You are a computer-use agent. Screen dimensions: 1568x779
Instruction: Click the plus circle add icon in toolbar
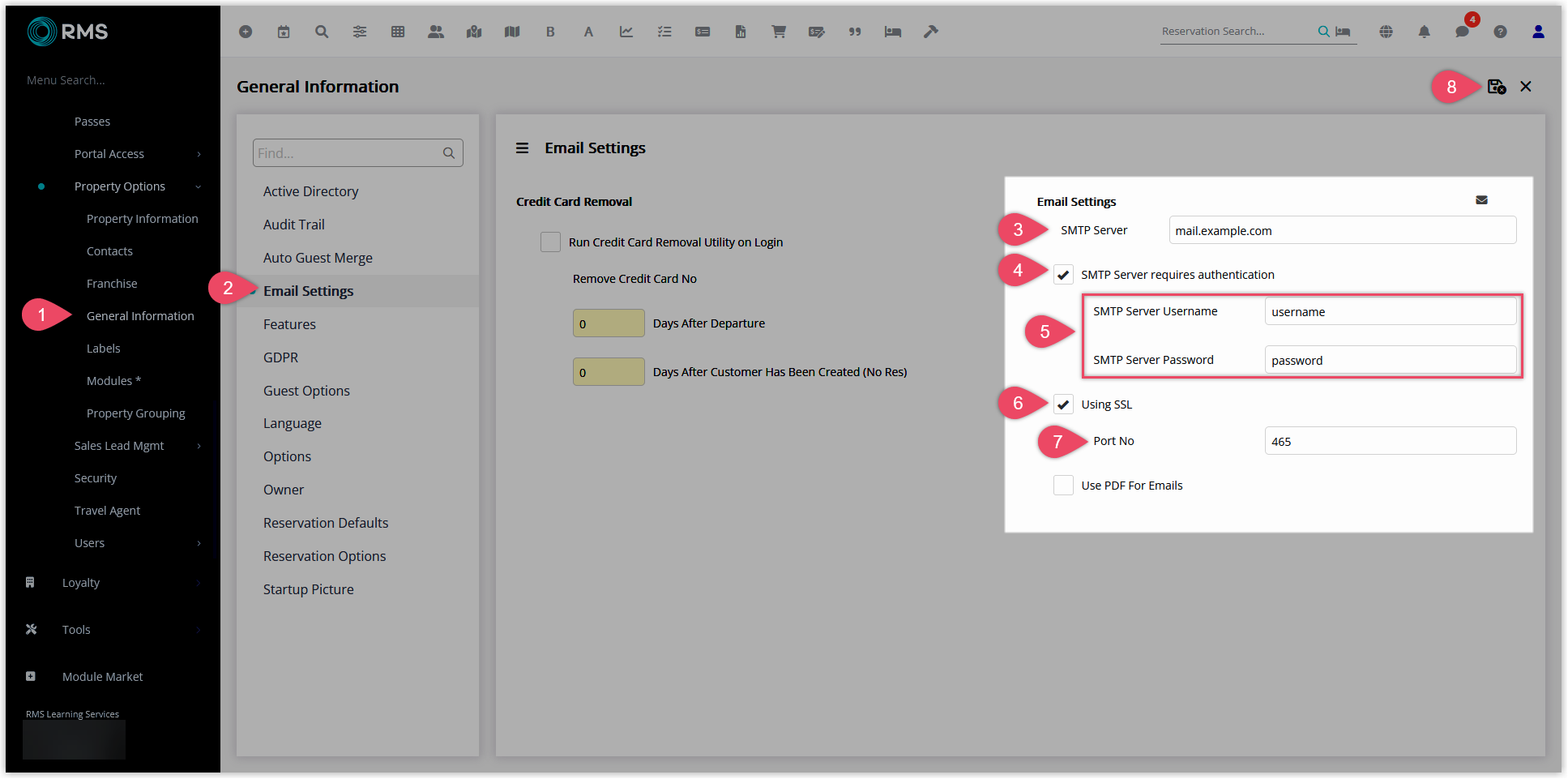click(246, 32)
